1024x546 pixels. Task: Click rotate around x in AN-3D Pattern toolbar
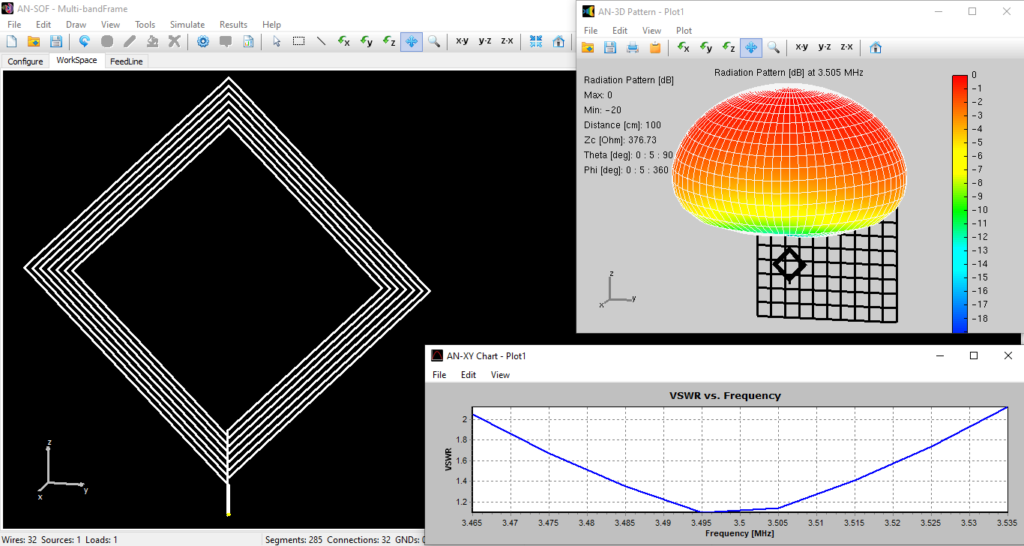(683, 48)
